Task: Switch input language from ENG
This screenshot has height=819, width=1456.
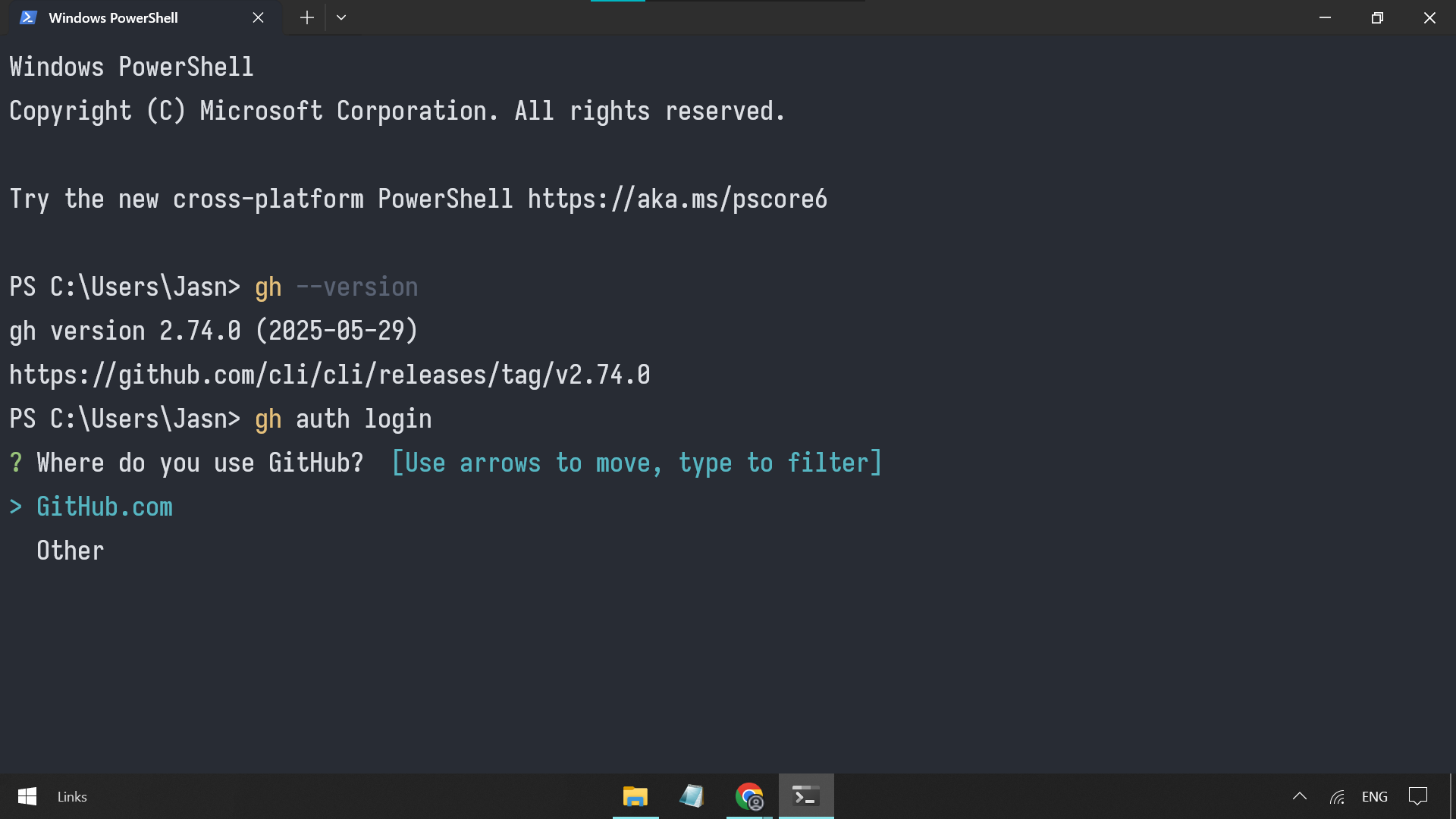Action: pyautogui.click(x=1374, y=797)
